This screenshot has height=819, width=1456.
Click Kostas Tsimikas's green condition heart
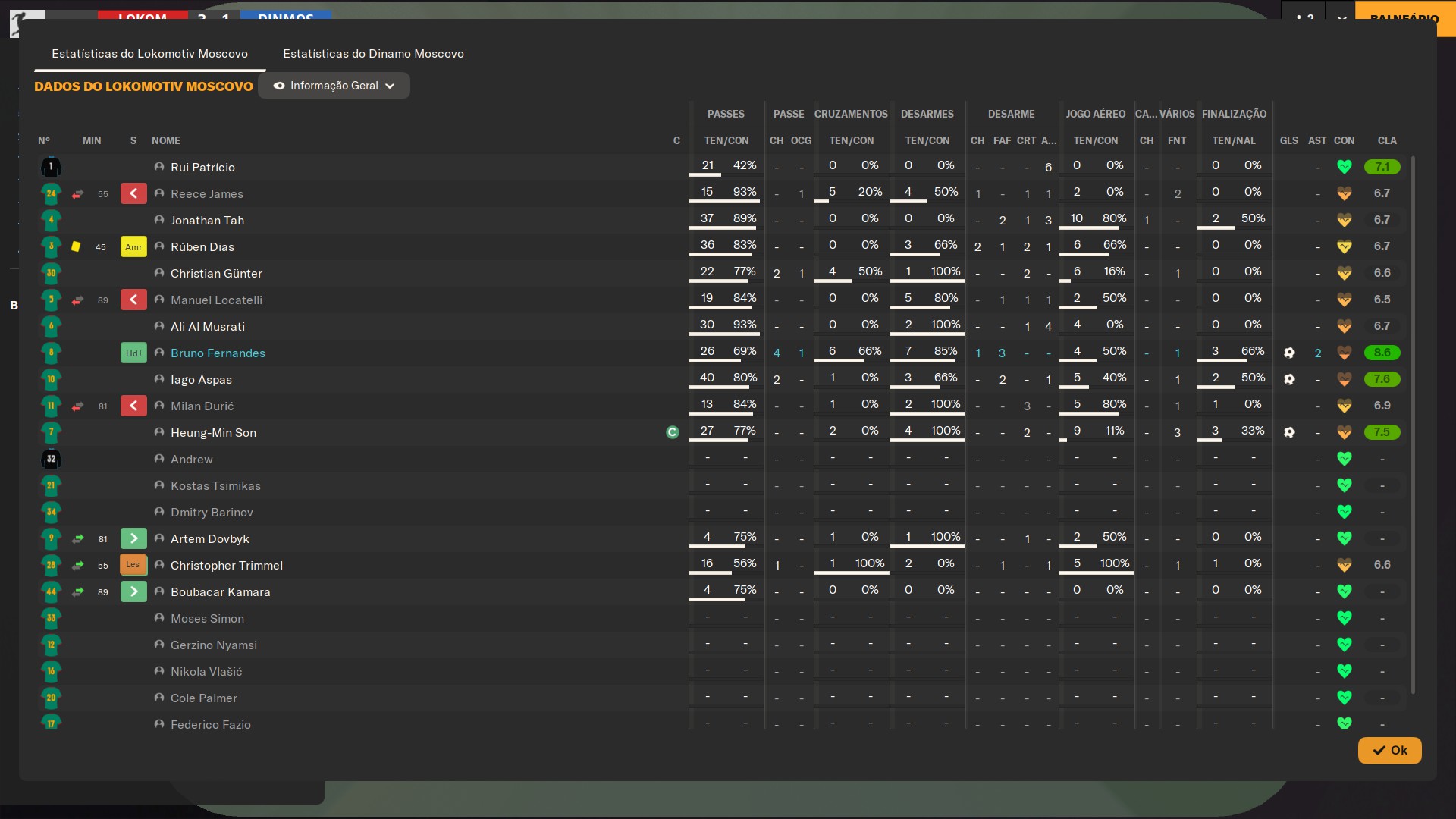(1344, 485)
